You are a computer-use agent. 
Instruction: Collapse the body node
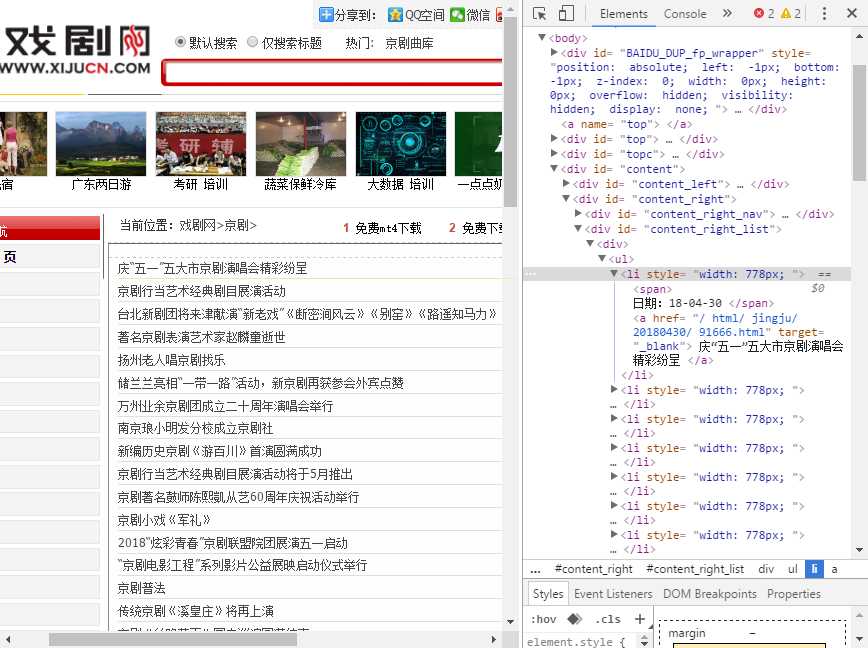click(542, 37)
